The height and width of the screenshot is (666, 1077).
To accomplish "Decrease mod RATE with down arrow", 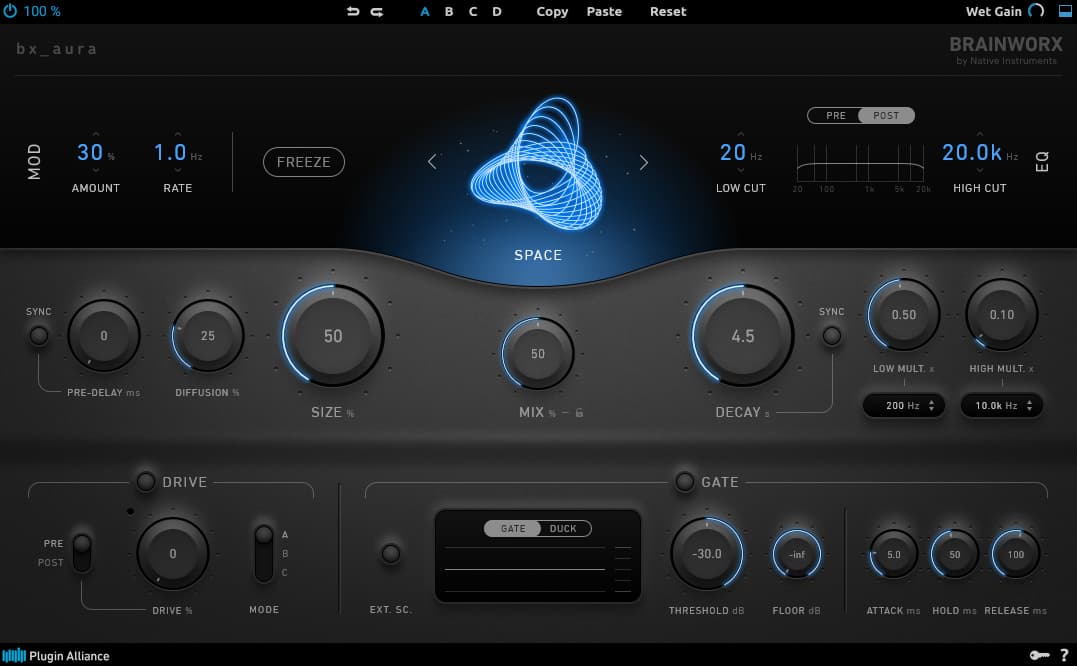I will (178, 170).
